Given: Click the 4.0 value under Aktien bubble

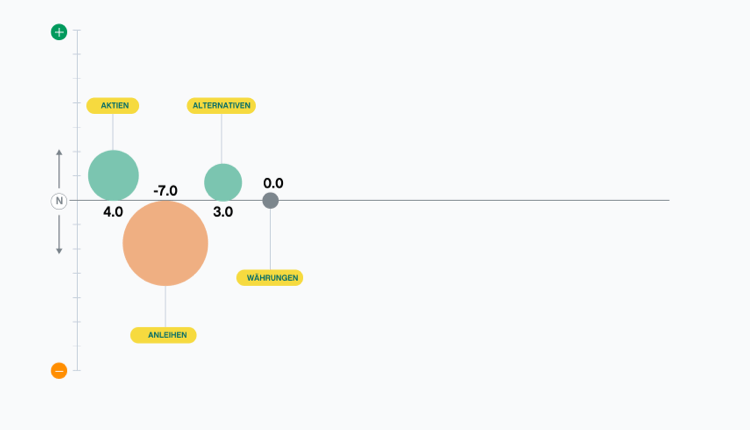Looking at the screenshot, I should pyautogui.click(x=113, y=212).
